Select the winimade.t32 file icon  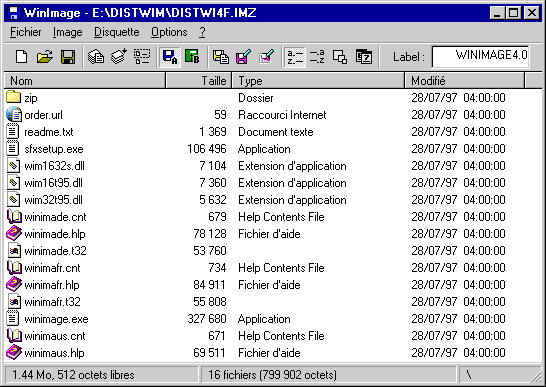[14, 250]
